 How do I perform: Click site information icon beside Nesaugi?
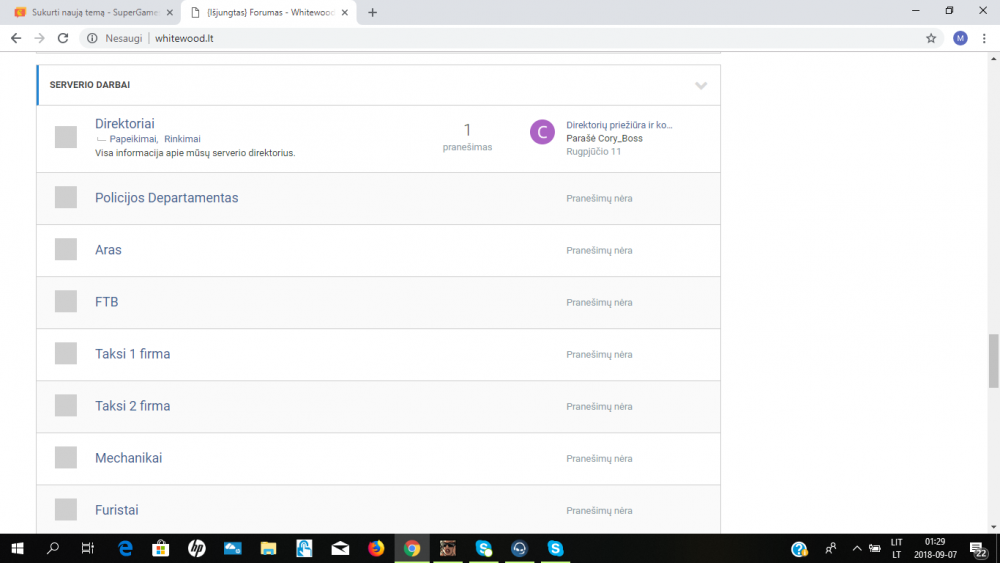tap(92, 38)
